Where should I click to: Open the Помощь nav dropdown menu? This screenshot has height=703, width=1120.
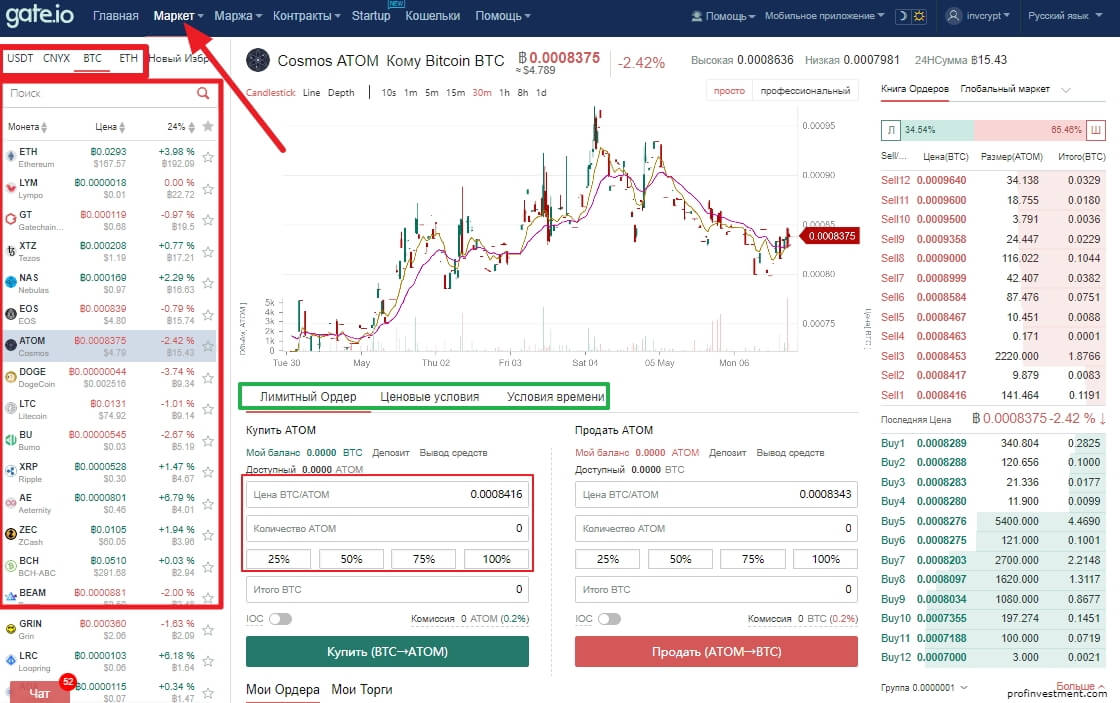tap(503, 16)
